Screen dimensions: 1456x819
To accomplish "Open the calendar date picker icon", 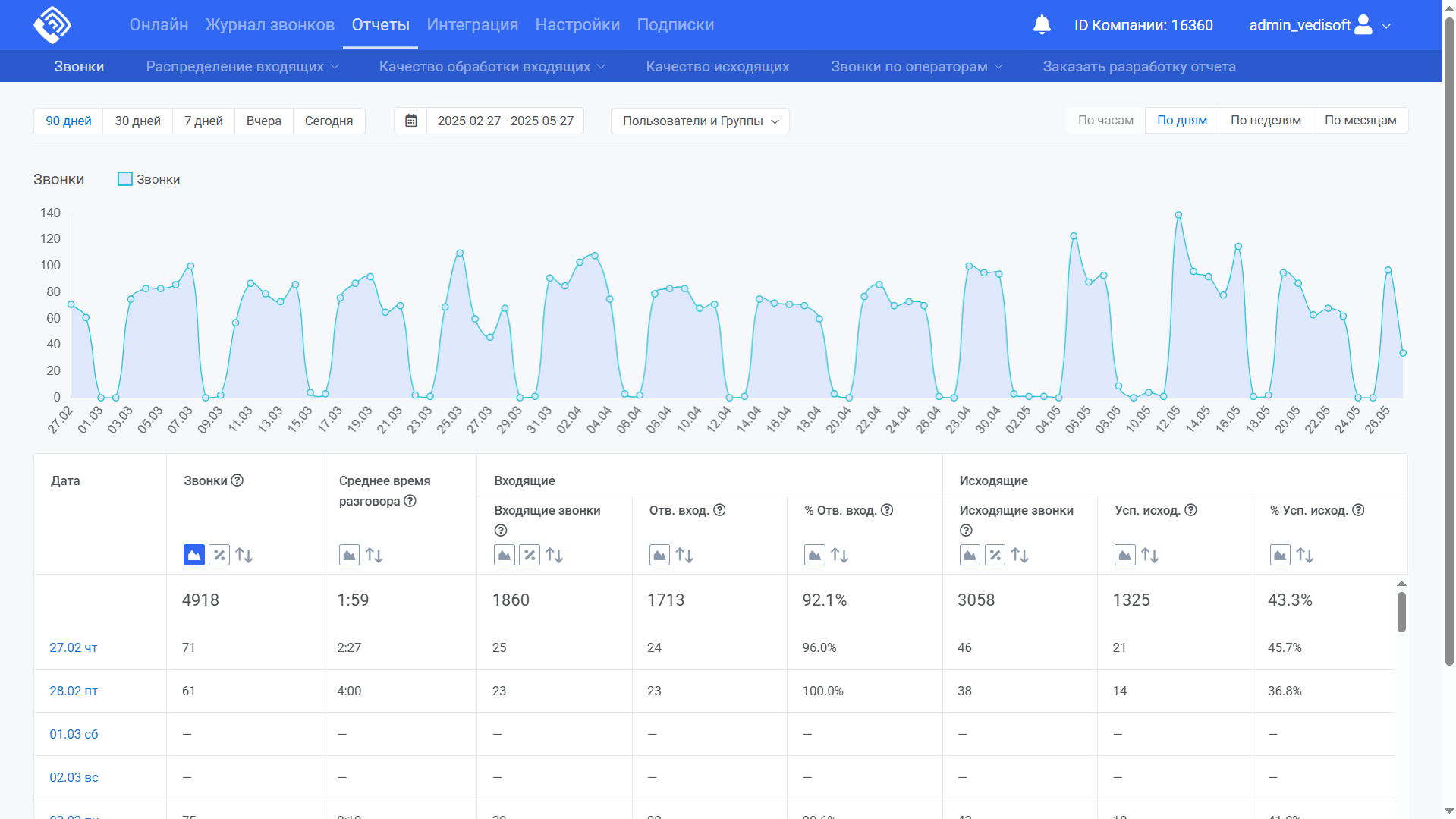I will pos(410,121).
